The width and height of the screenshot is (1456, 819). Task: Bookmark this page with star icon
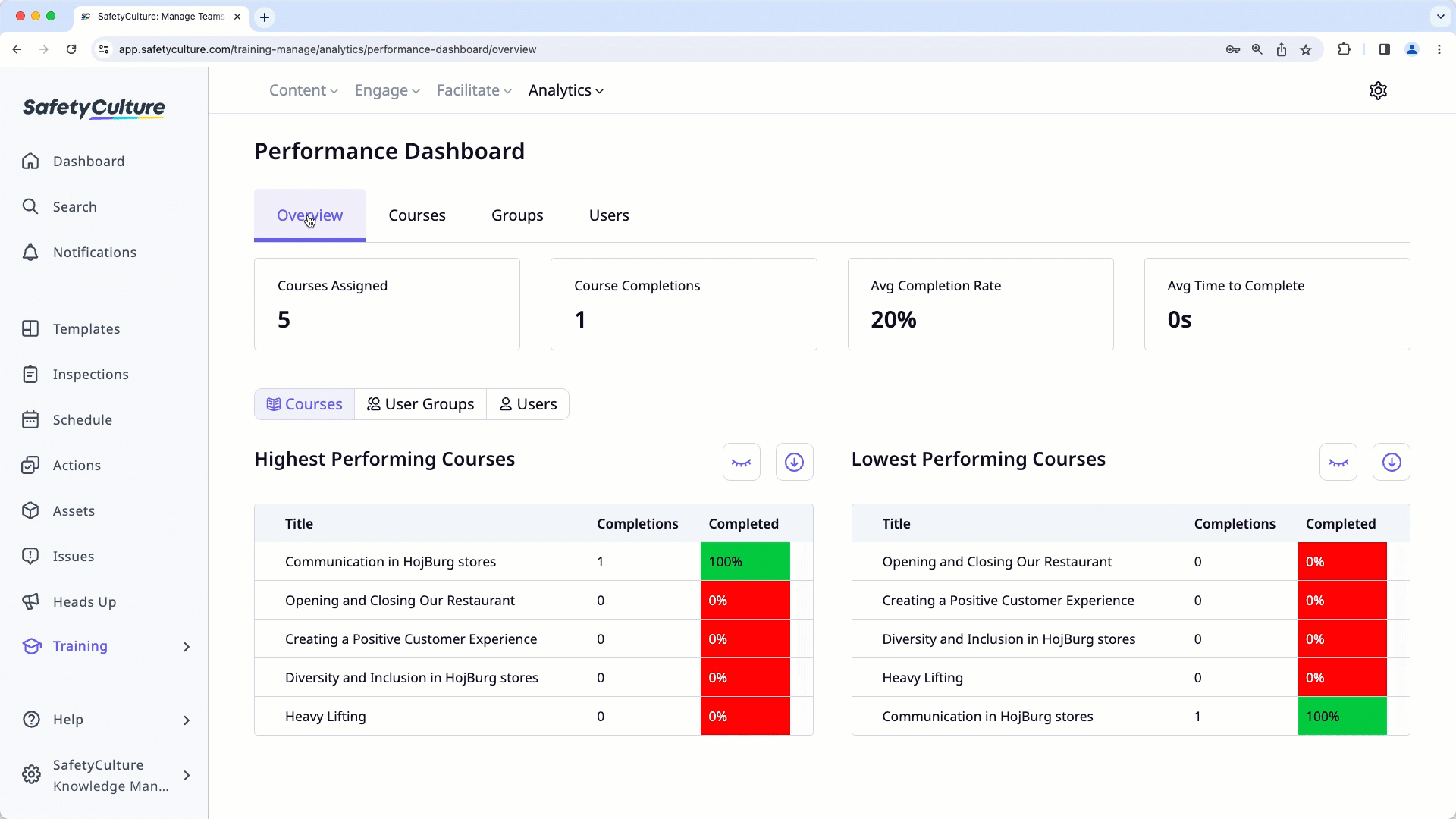pos(1306,49)
